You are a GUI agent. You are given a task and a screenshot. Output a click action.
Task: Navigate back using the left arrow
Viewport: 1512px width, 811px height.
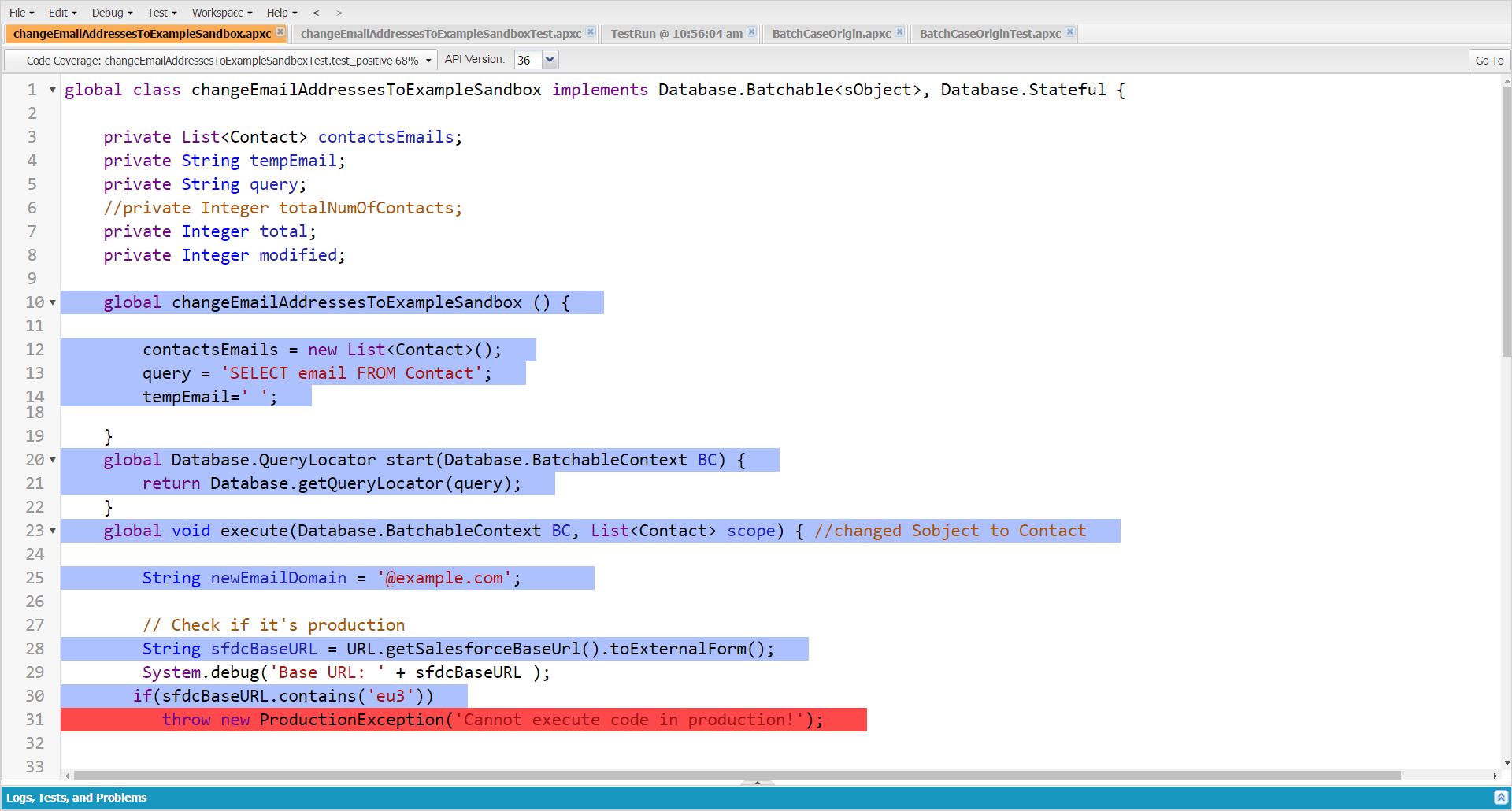316,13
